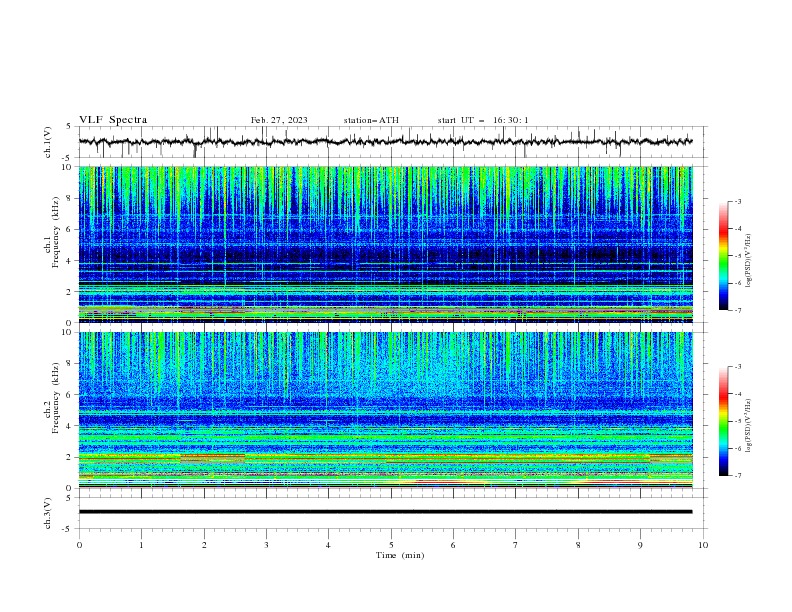
Task: Click time axis tick label "5"
Action: (391, 545)
